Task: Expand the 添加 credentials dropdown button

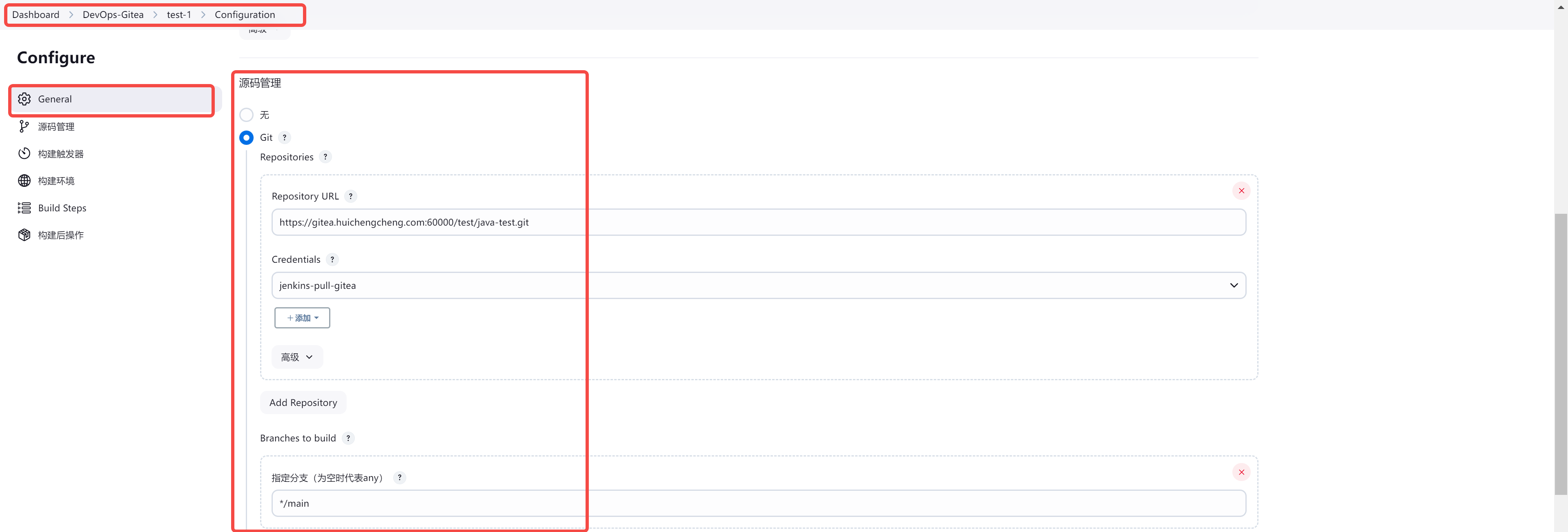Action: [303, 318]
